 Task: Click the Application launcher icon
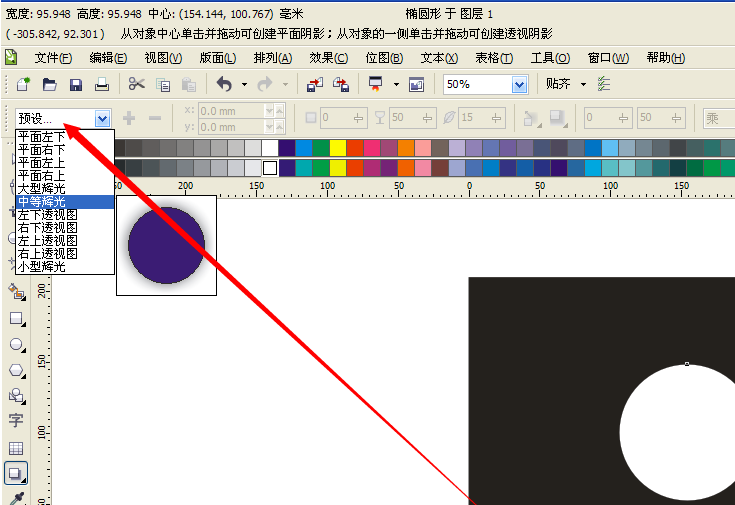coord(375,84)
